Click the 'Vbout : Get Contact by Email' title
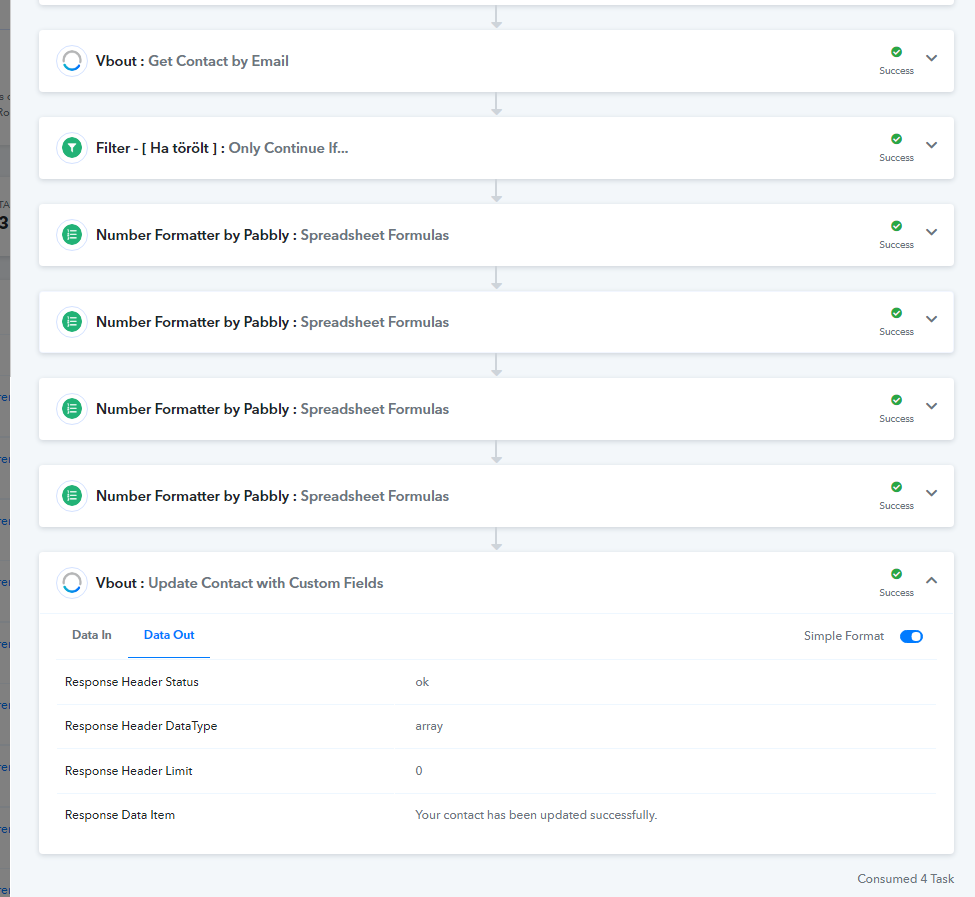 click(192, 61)
